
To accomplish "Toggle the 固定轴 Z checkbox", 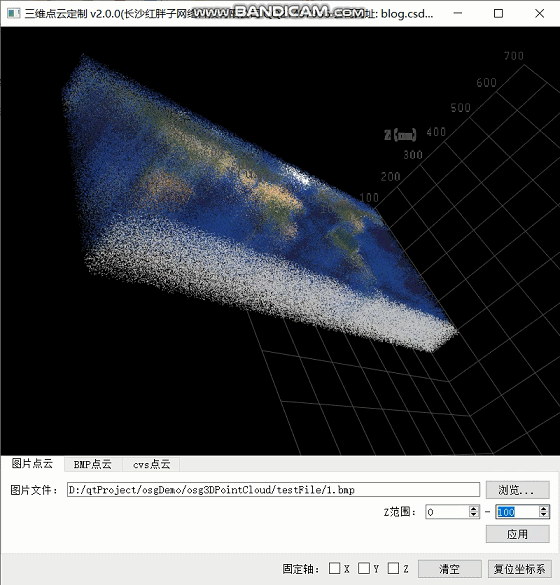I will [393, 568].
